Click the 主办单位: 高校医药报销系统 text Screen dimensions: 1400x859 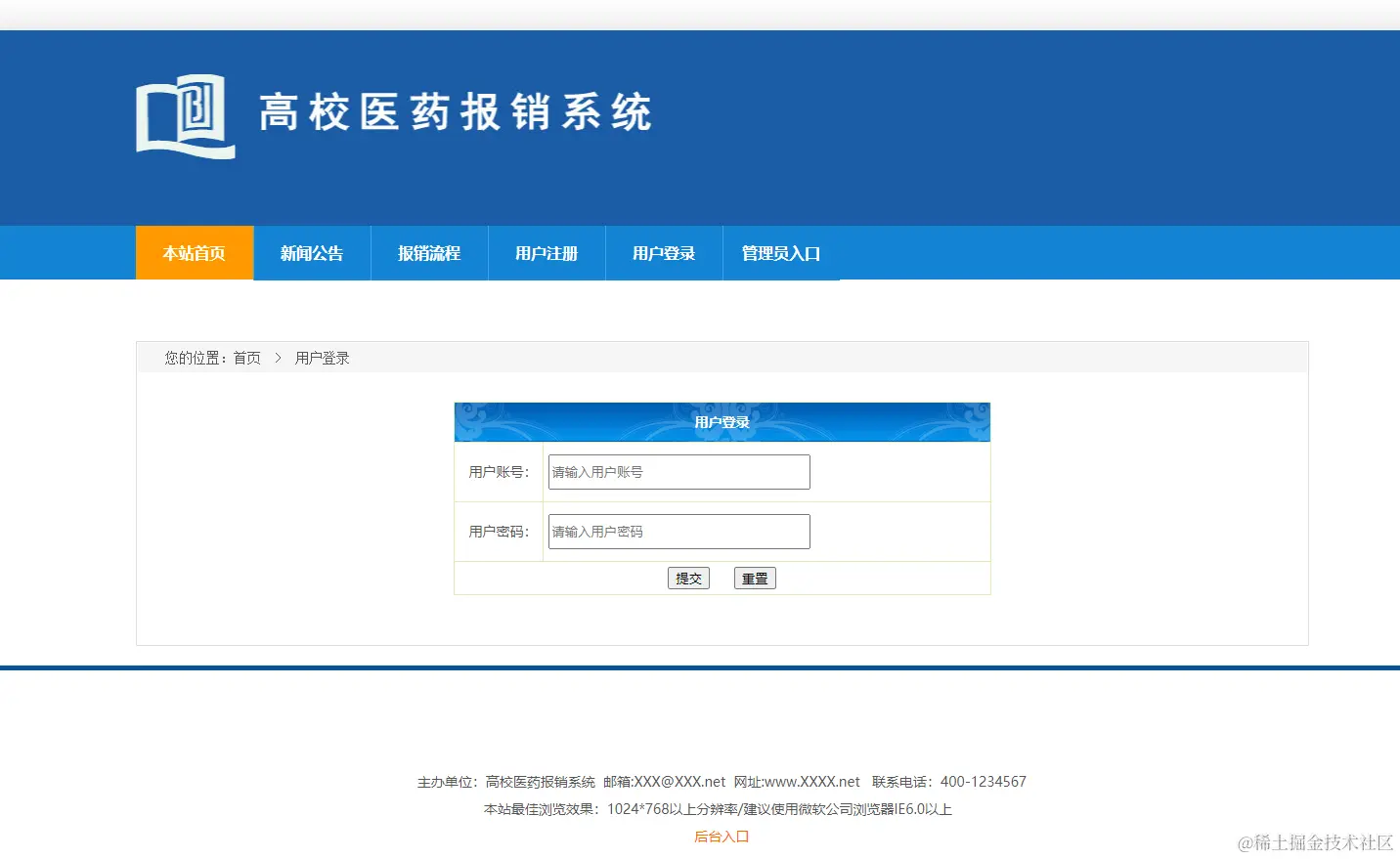[x=506, y=782]
